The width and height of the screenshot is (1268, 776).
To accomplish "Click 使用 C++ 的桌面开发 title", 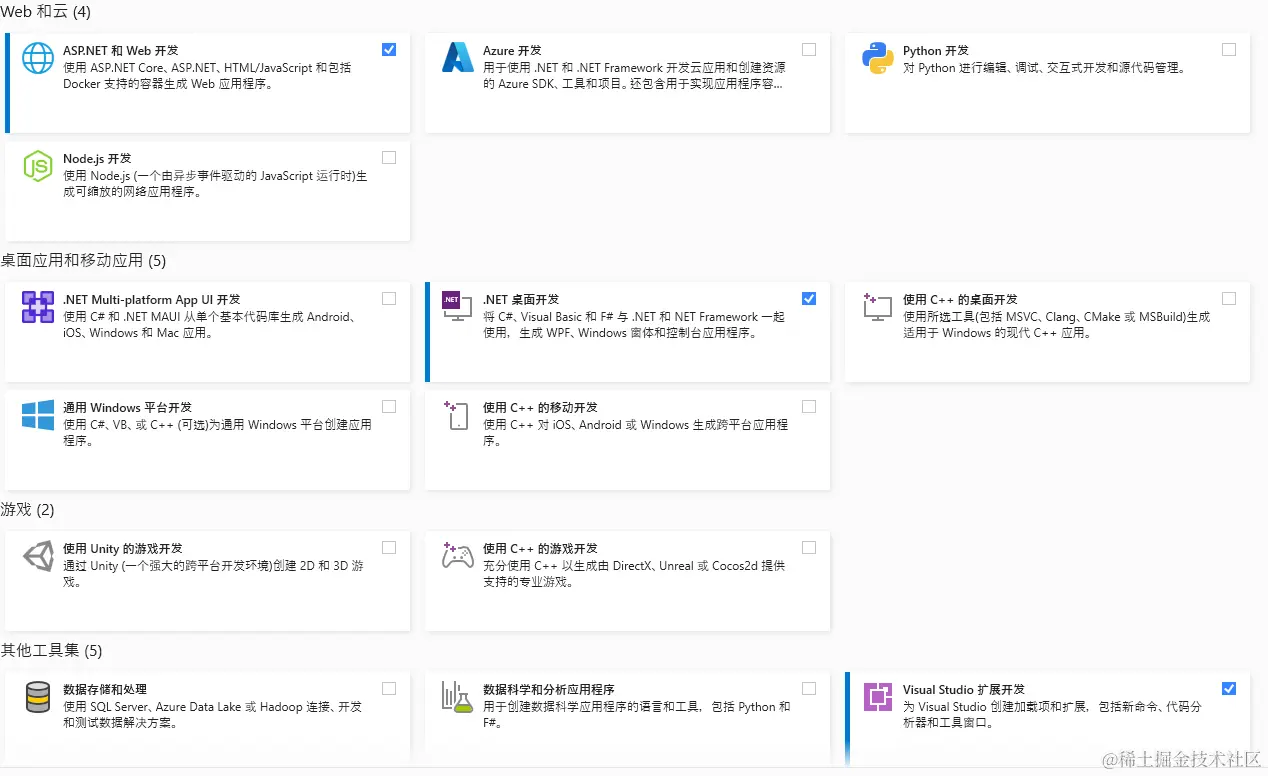I will 960,299.
